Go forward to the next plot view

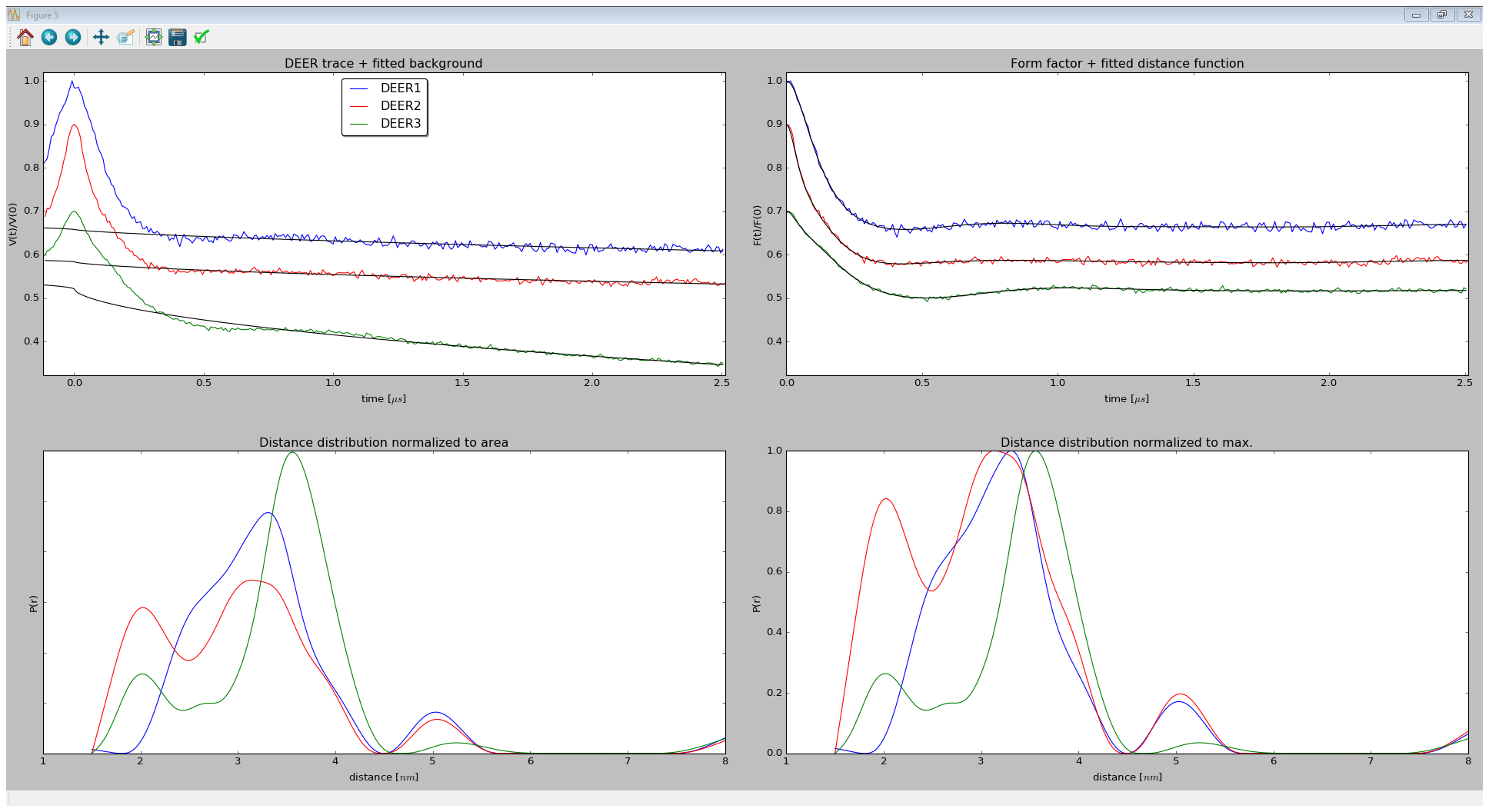tap(73, 37)
